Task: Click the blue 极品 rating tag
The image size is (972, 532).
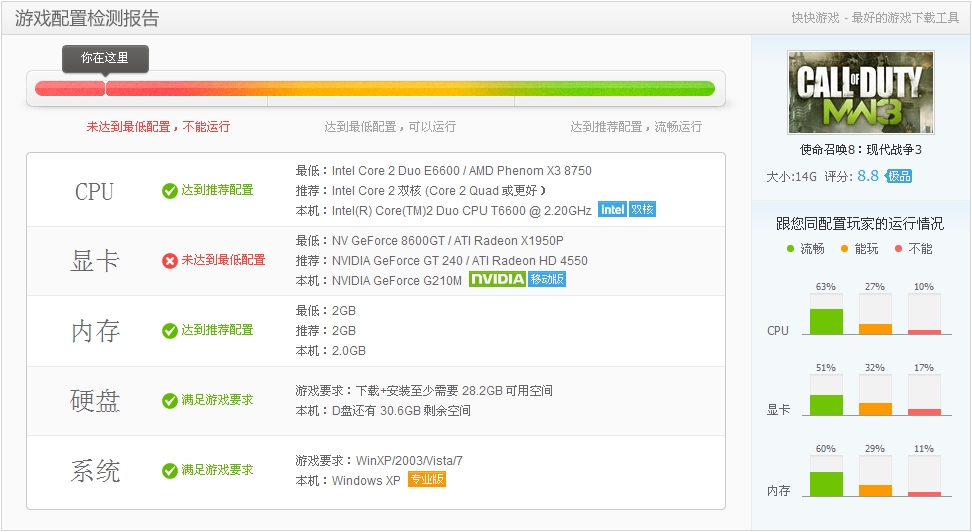Action: pos(899,176)
